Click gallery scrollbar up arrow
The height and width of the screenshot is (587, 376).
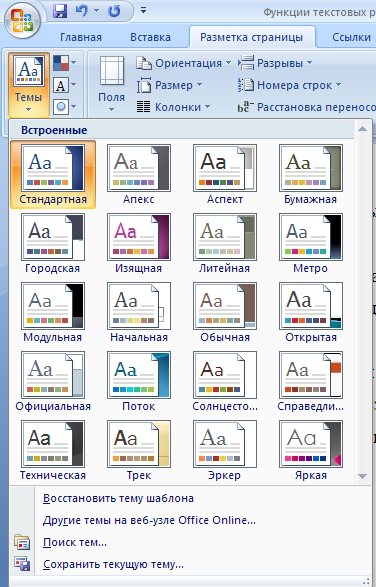point(362,129)
